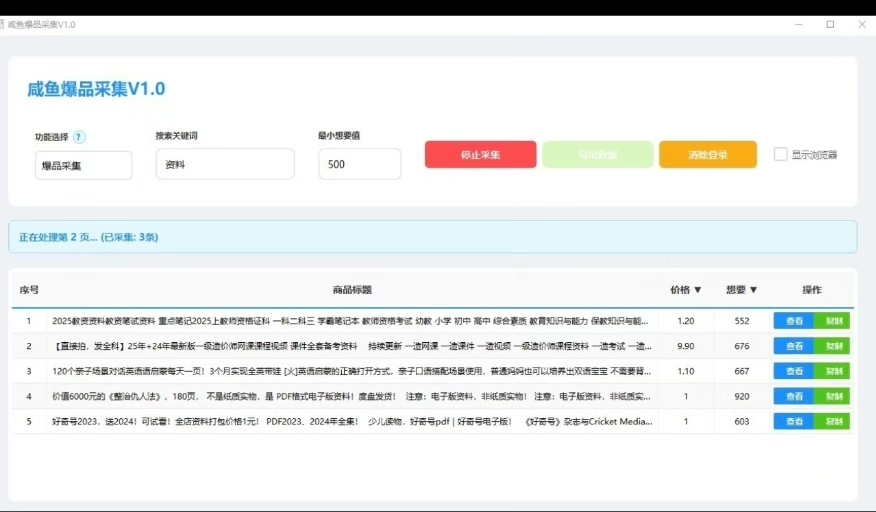The height and width of the screenshot is (512, 876).
Task: Click 复制 for row 4 with 920 wants
Action: coord(832,396)
